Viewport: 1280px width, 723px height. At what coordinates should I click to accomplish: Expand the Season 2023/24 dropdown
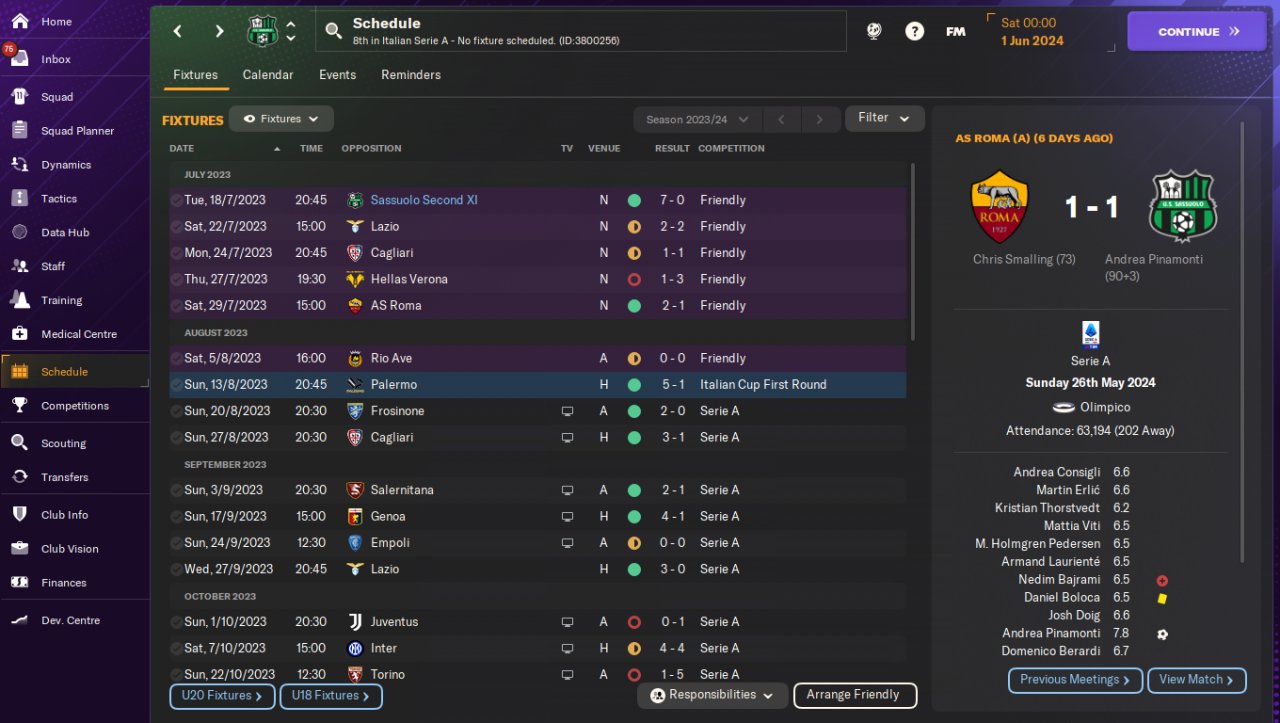[x=697, y=120]
